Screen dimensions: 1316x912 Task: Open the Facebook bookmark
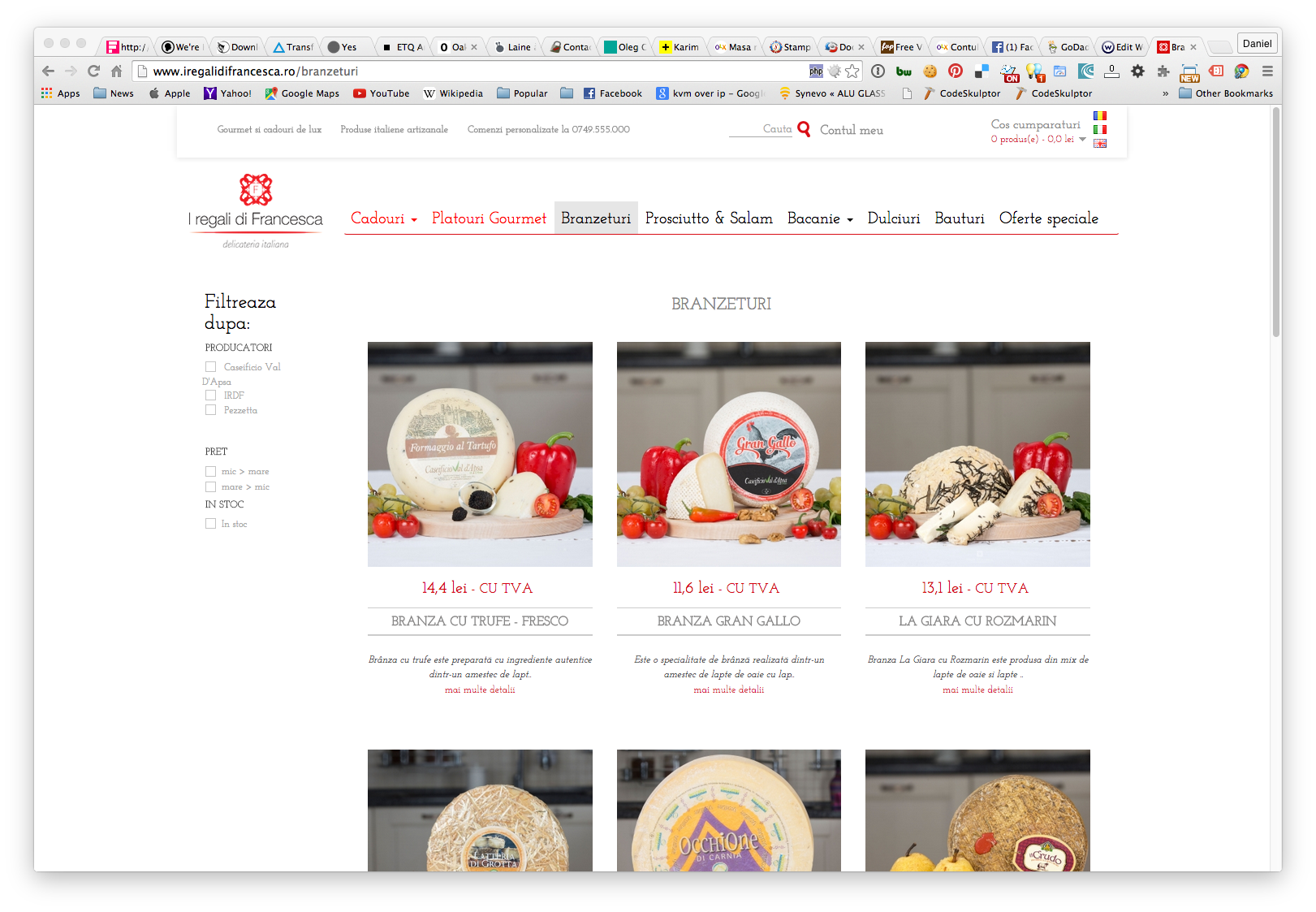tap(613, 93)
